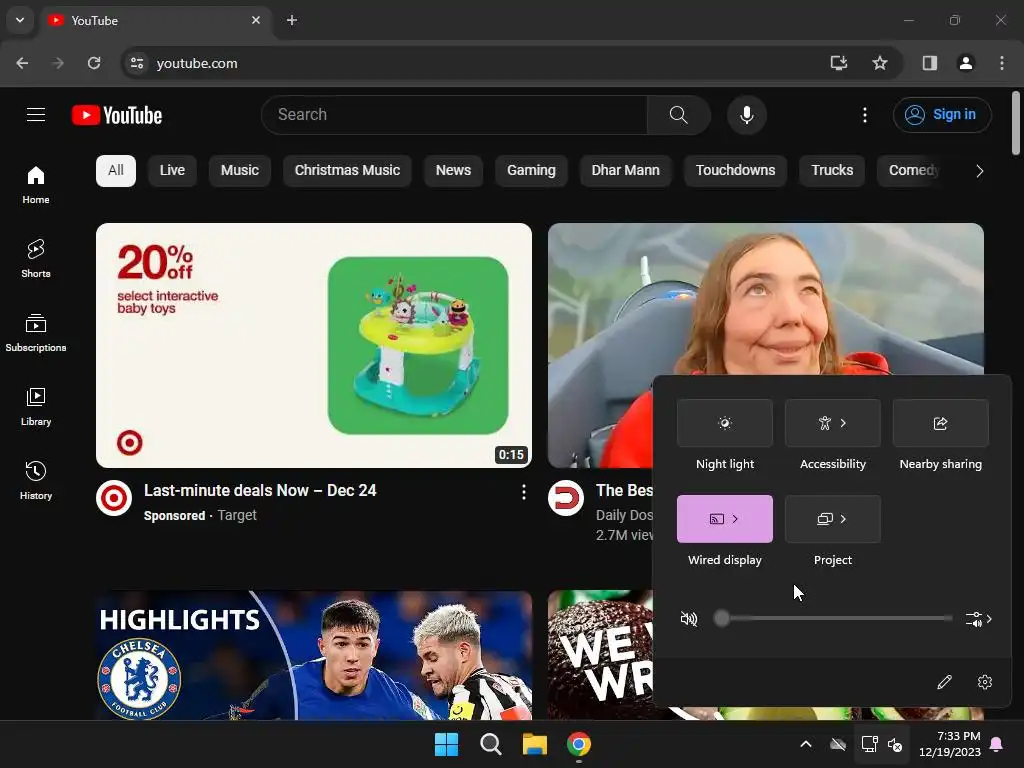Select the All category chip

coord(116,170)
